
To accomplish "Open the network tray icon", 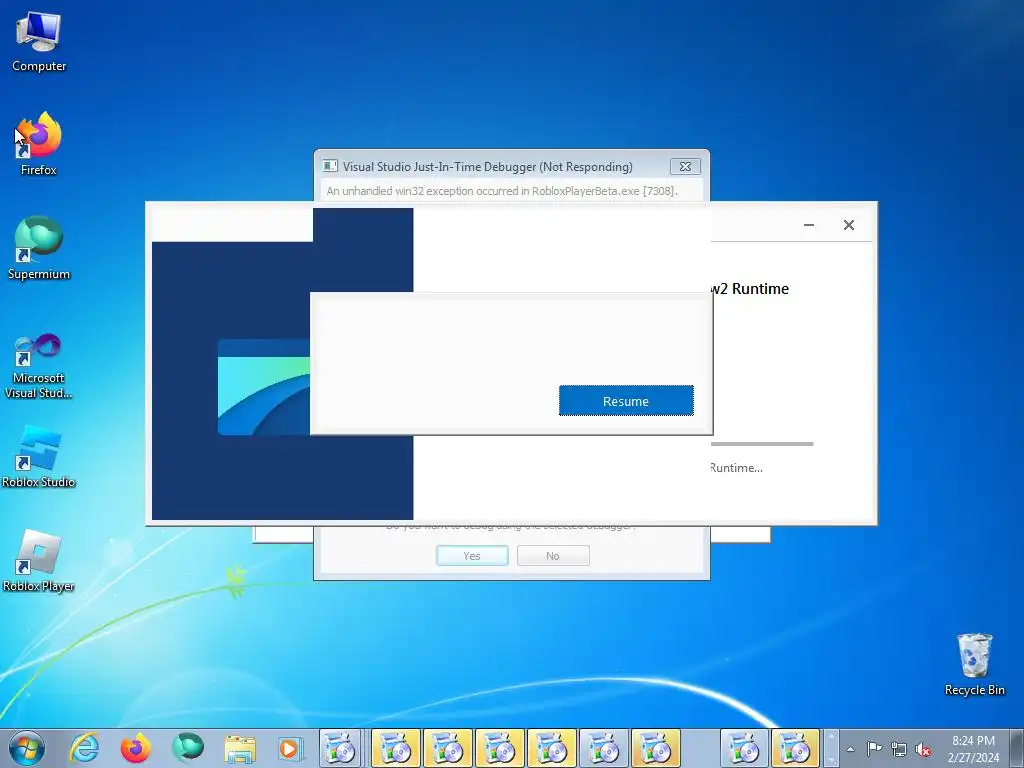I will 899,749.
